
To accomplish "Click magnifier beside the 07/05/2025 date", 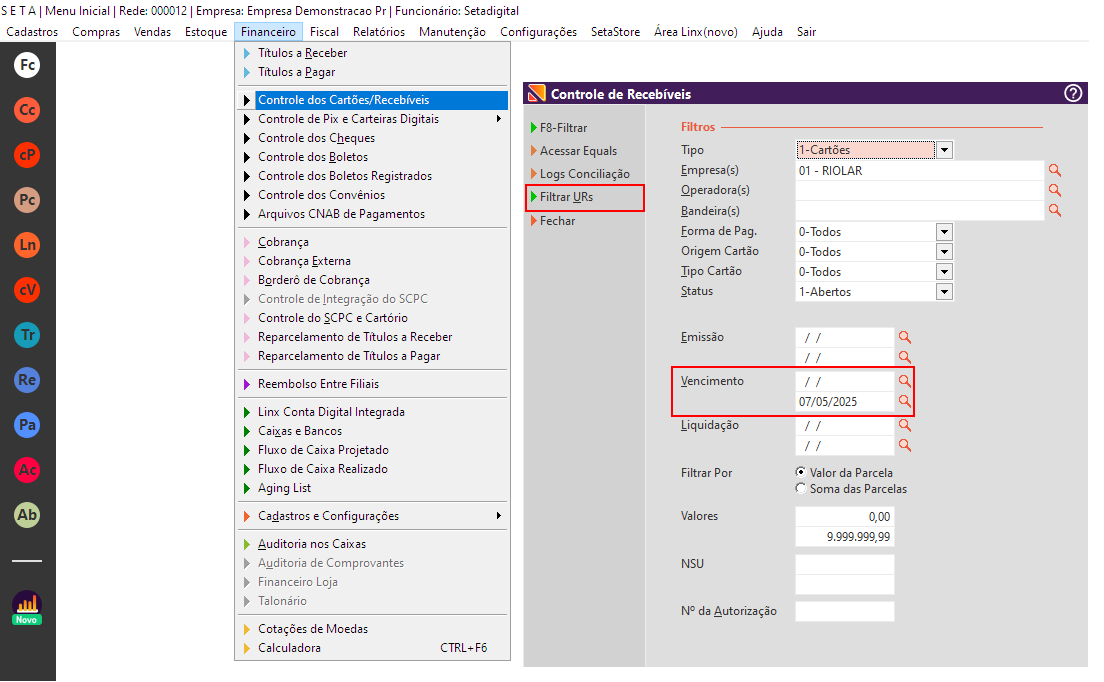I will 904,401.
